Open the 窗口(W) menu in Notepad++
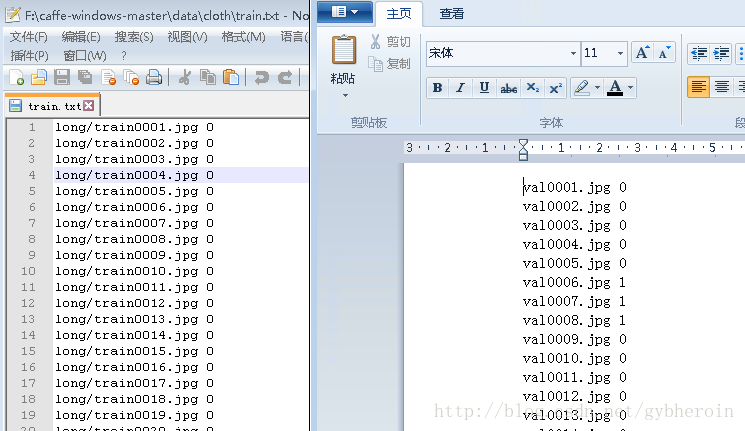This screenshot has width=745, height=431. click(x=85, y=56)
